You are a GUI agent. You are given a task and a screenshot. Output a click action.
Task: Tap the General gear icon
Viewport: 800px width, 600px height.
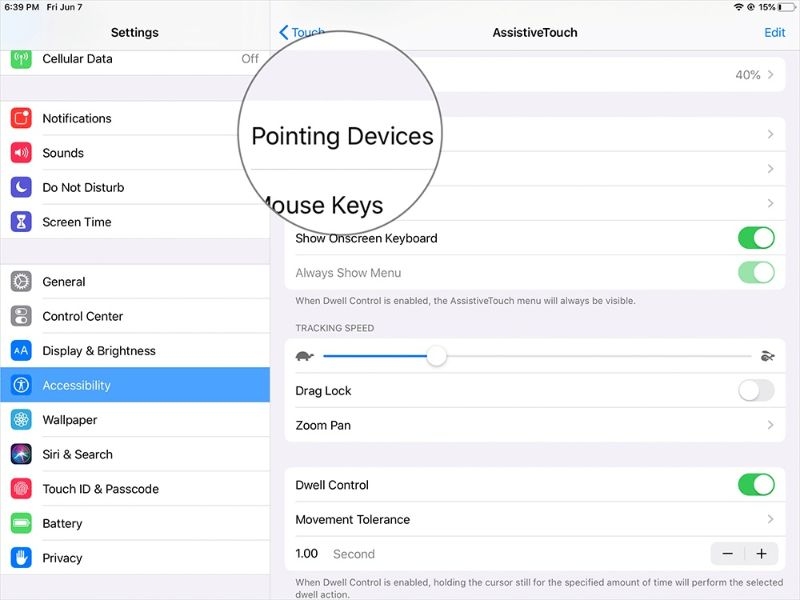(x=21, y=282)
